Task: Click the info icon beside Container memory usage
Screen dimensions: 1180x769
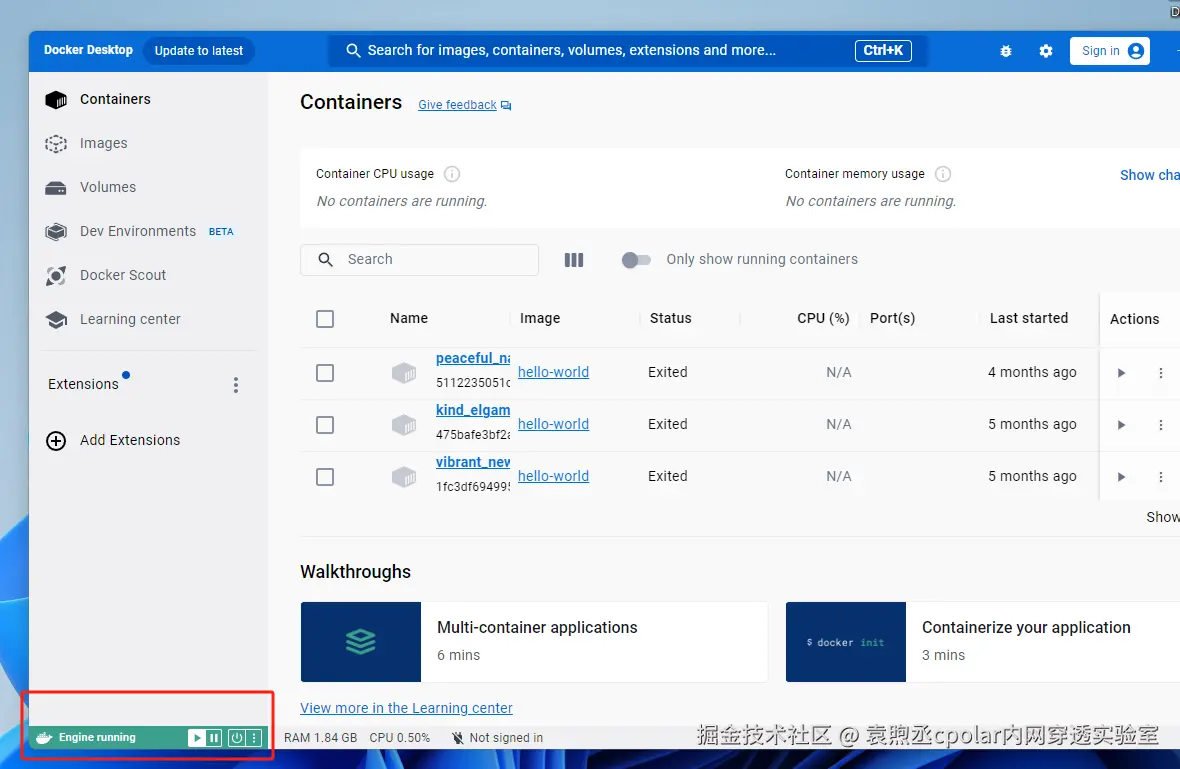Action: 942,174
